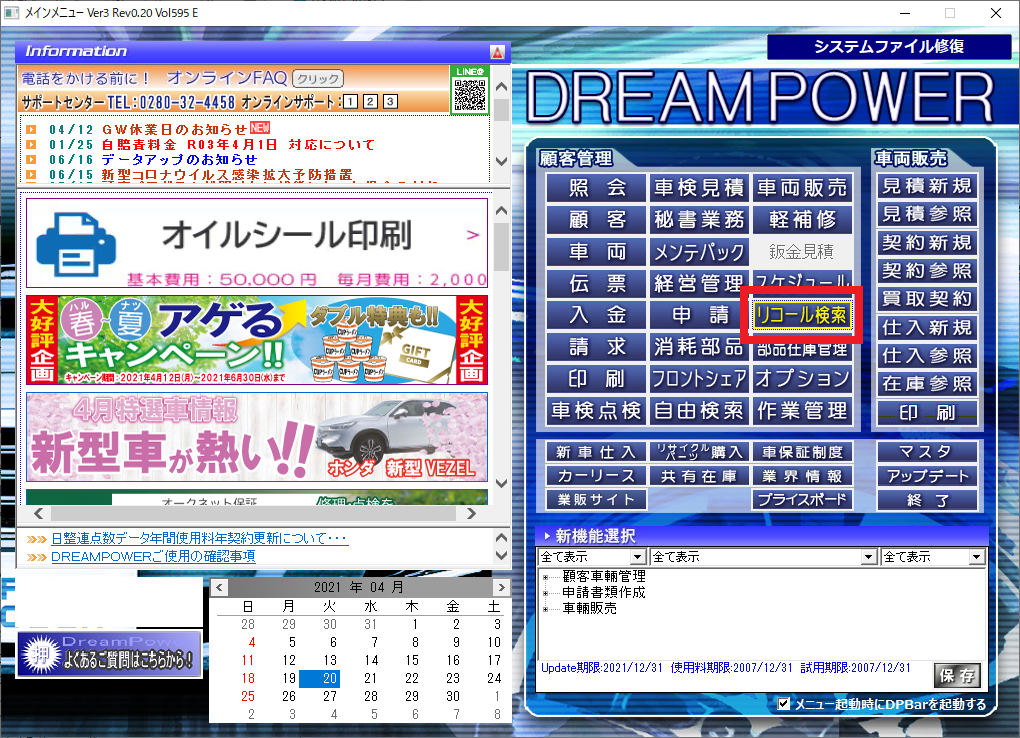
Task: Open 見積新規 in 車両販売
Action: point(927,186)
